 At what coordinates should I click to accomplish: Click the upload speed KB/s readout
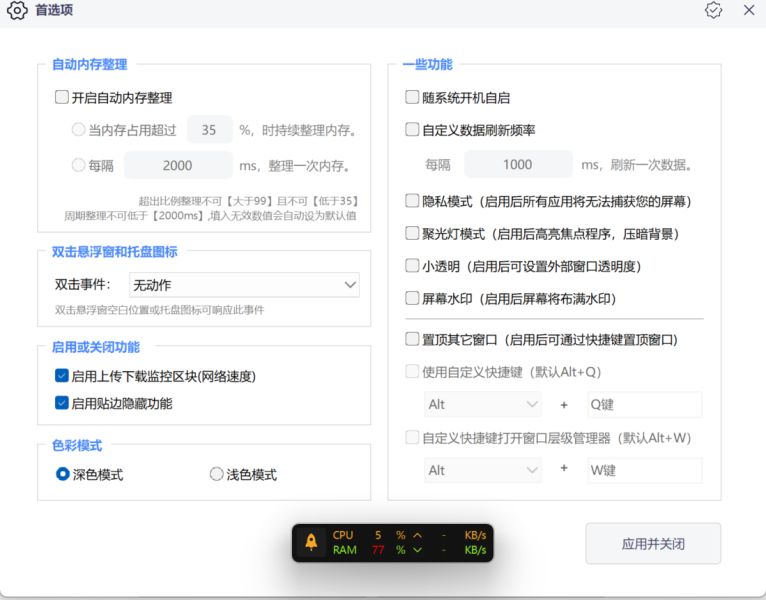click(x=475, y=535)
